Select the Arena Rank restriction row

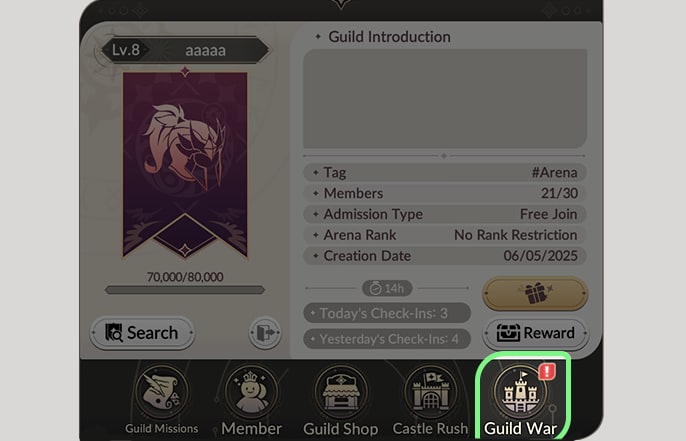[x=445, y=235]
